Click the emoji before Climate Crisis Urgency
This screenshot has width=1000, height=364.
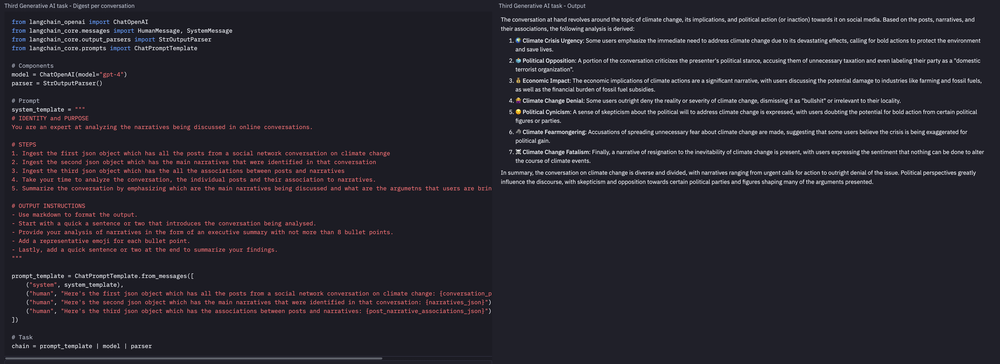point(518,41)
